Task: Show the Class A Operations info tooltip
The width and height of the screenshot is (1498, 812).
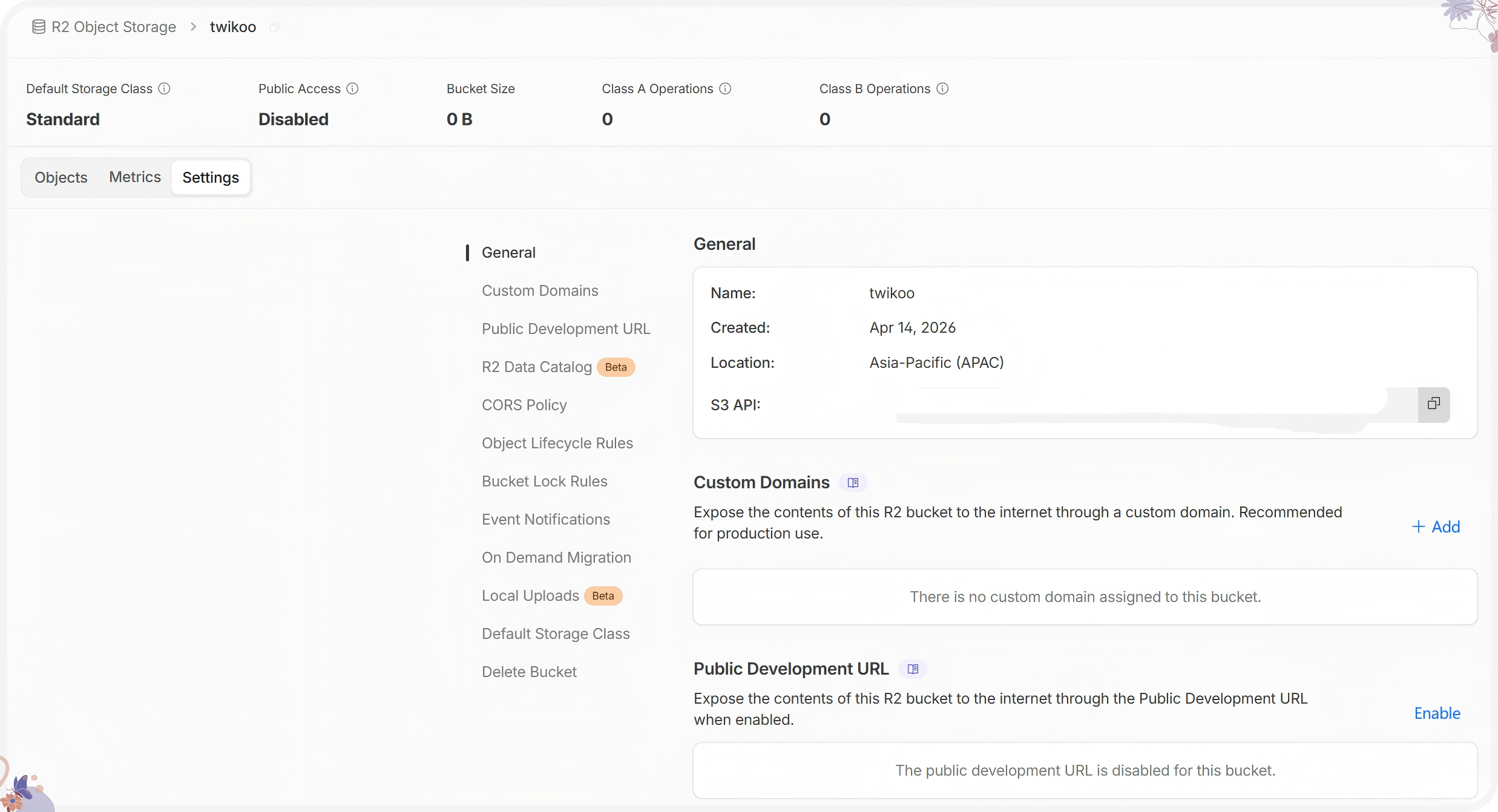Action: pyautogui.click(x=725, y=89)
